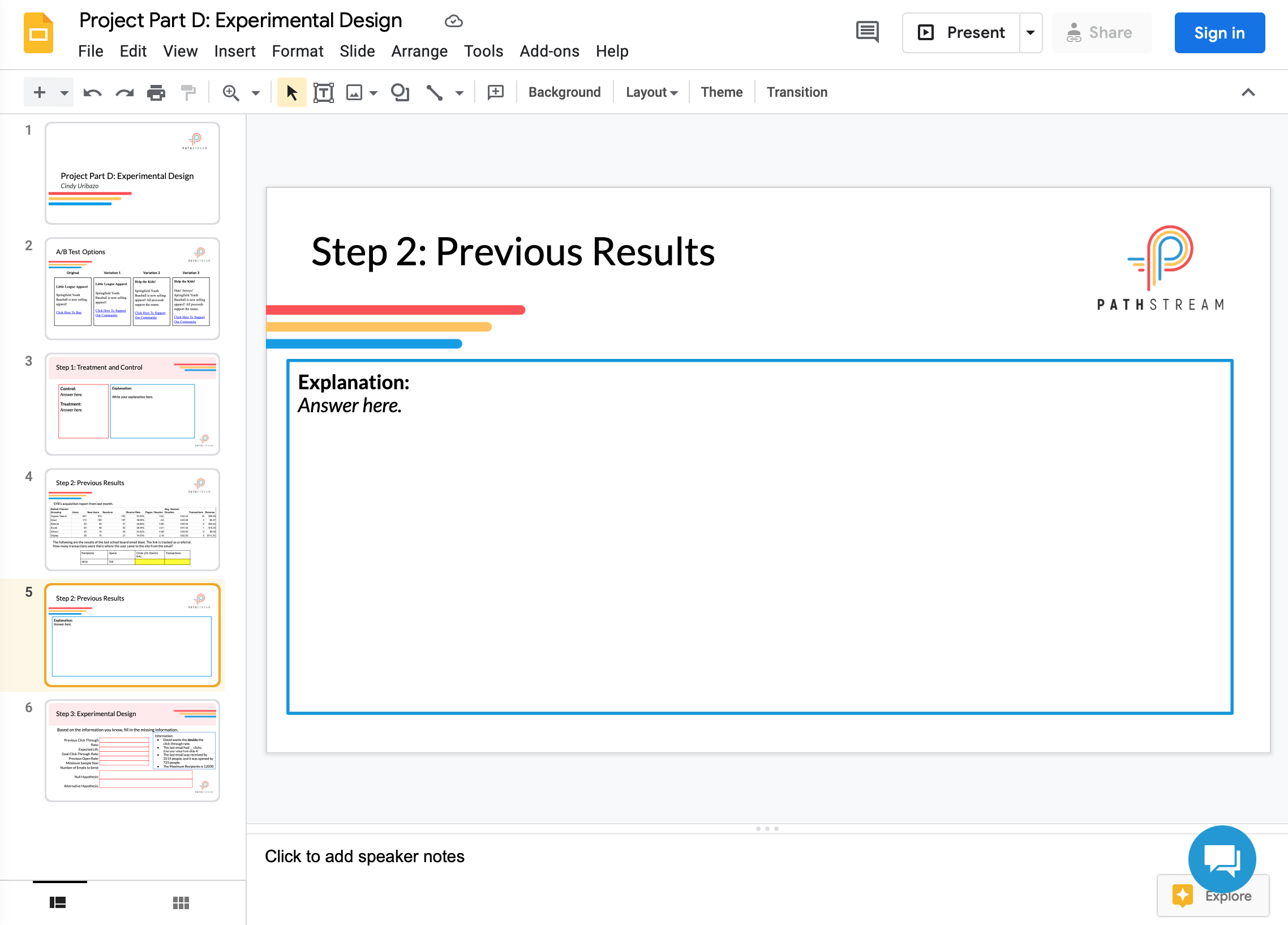Open zoom level dropdown arrow
The image size is (1288, 925).
(256, 93)
